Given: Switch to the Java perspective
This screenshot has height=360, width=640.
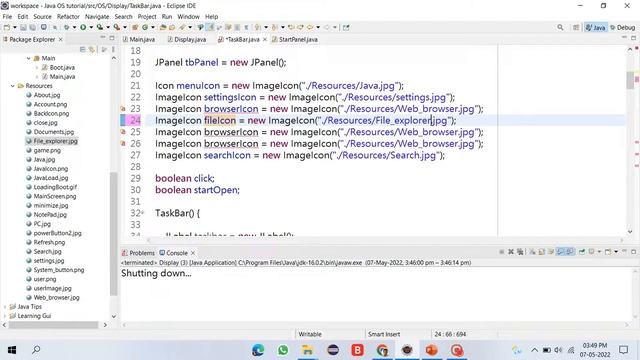Looking at the screenshot, I should (x=595, y=27).
